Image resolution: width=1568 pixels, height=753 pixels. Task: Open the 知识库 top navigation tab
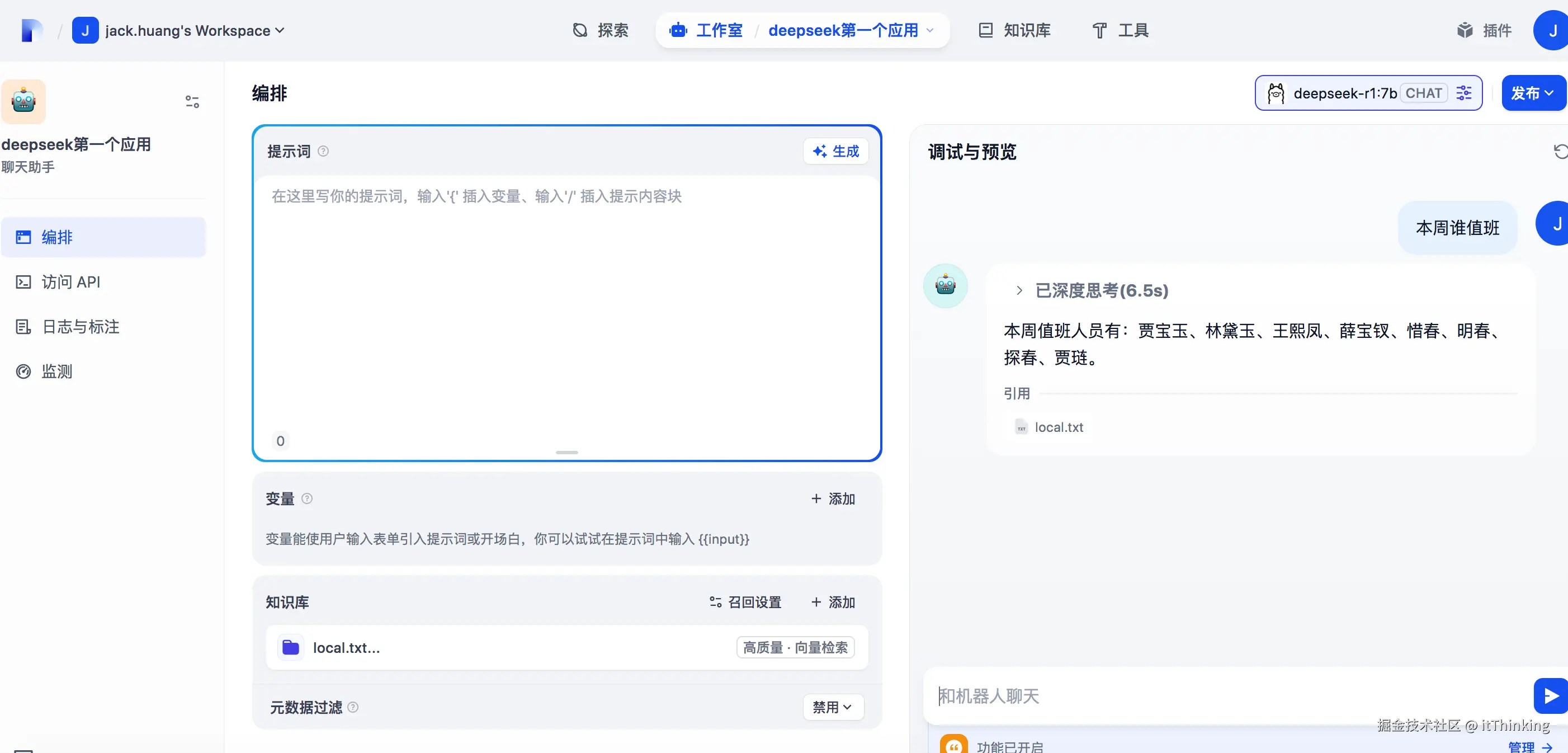pos(1015,30)
